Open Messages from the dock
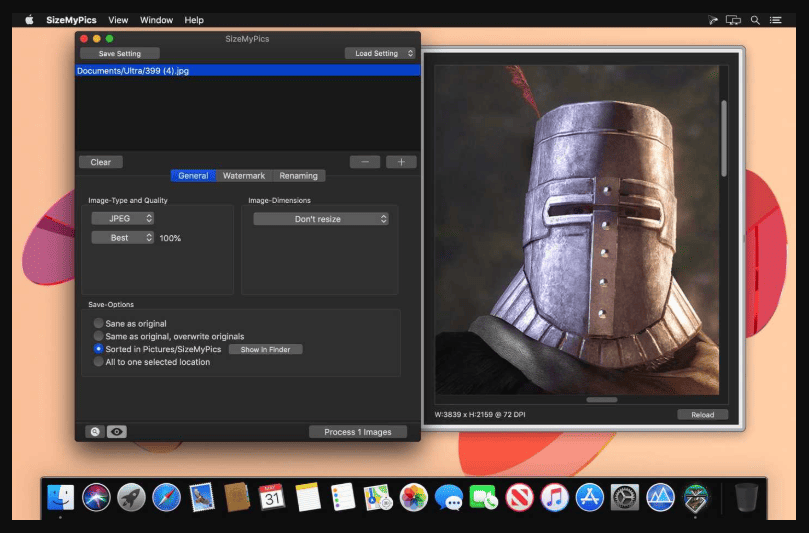 448,497
